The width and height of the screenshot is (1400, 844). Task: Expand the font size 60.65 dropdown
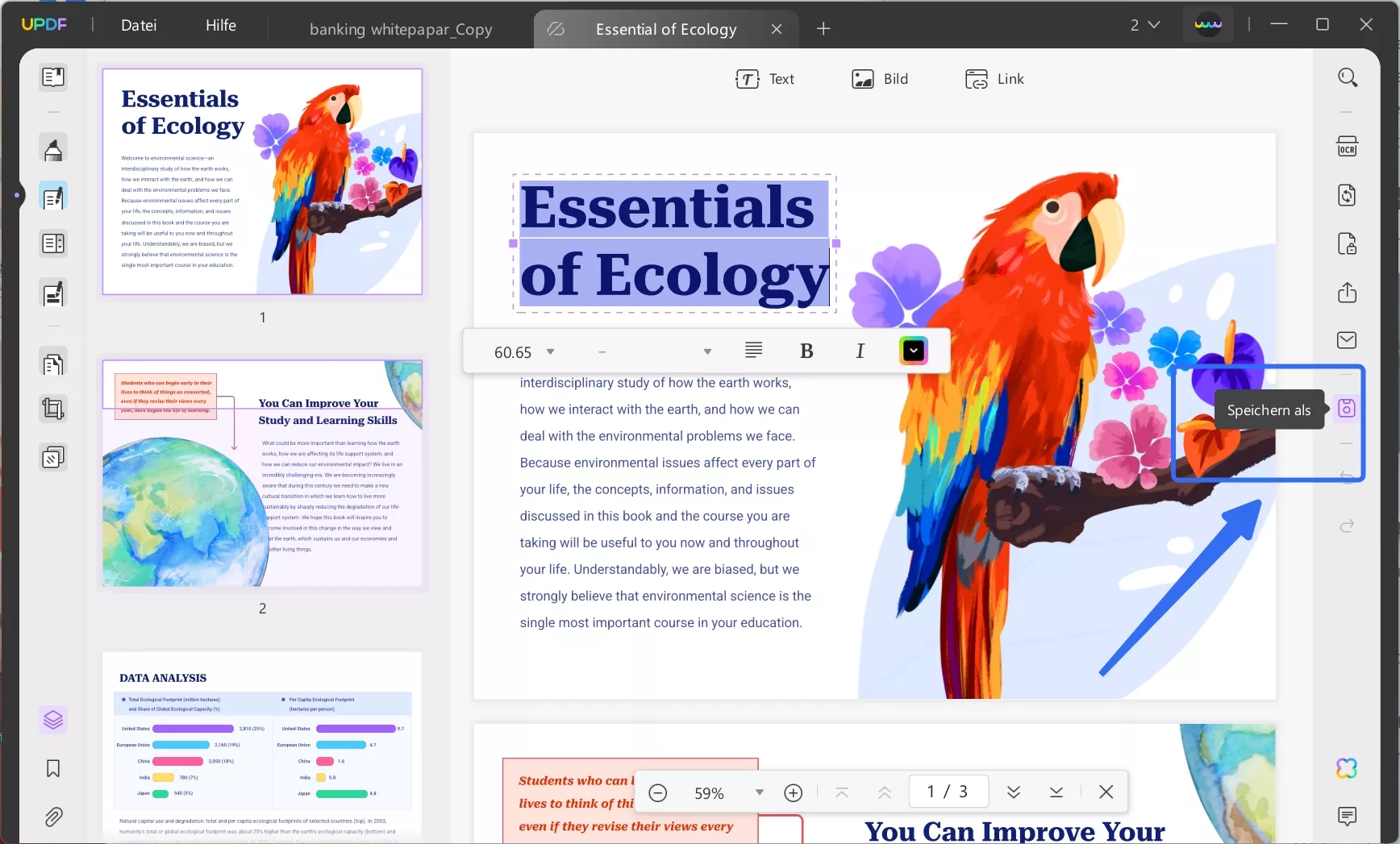551,351
